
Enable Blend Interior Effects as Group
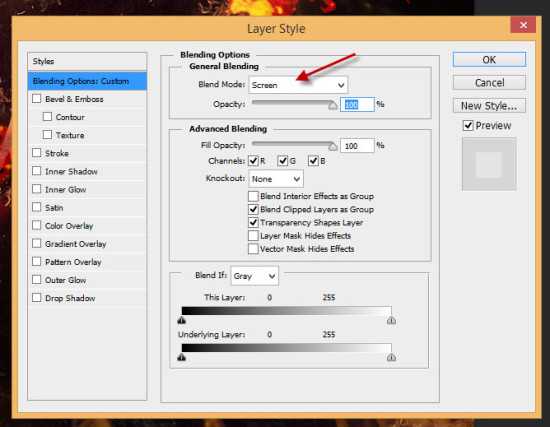click(253, 196)
